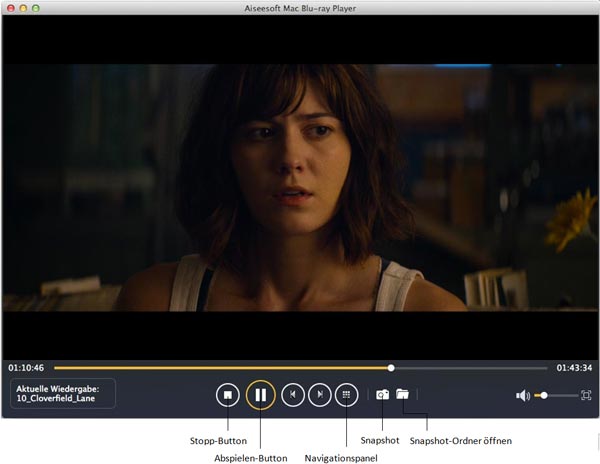Click the total duration 01:43:34
Viewport: 600px width, 464px height.
point(574,368)
